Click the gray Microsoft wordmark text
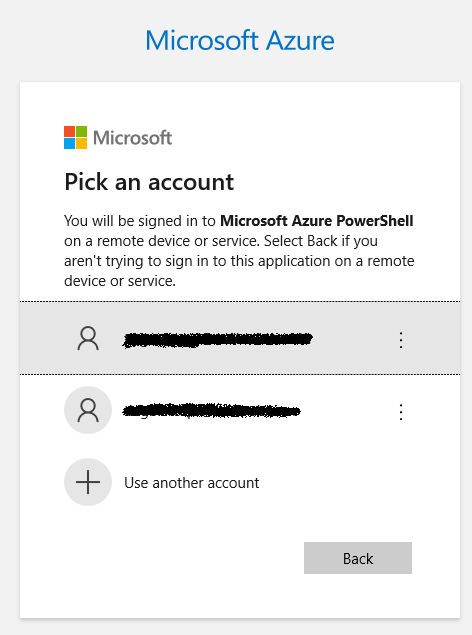472x635 pixels. tap(133, 138)
